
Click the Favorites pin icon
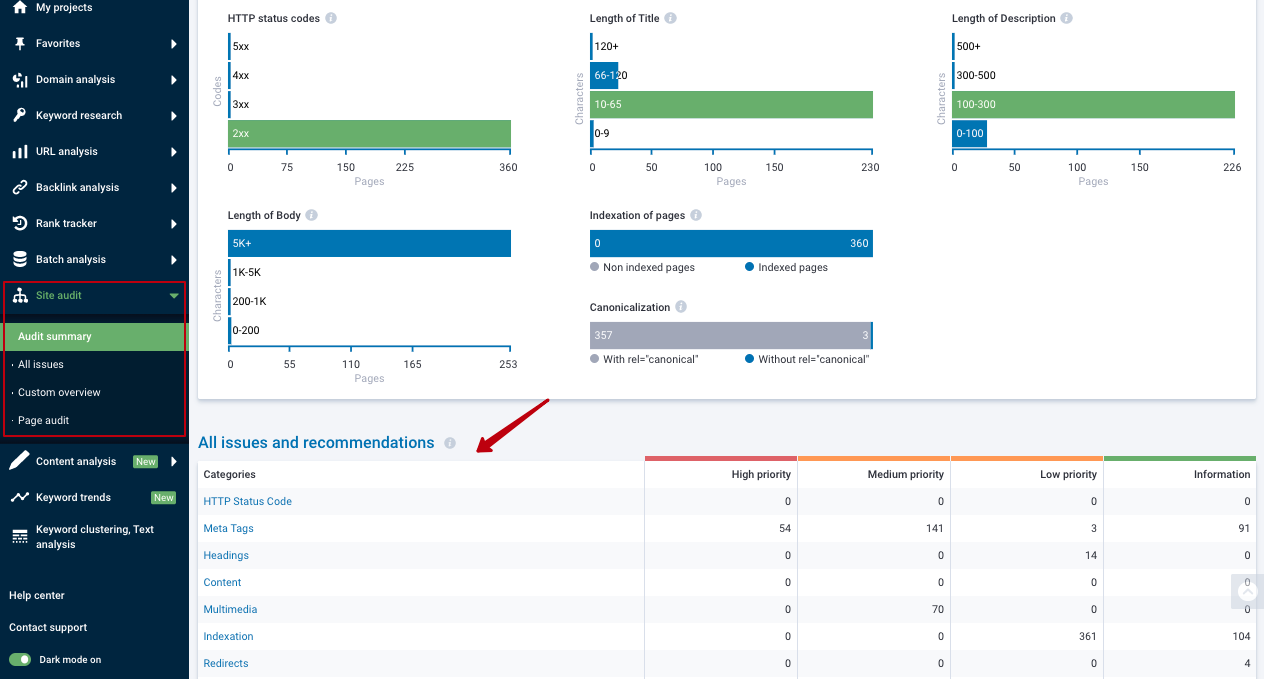coord(19,43)
